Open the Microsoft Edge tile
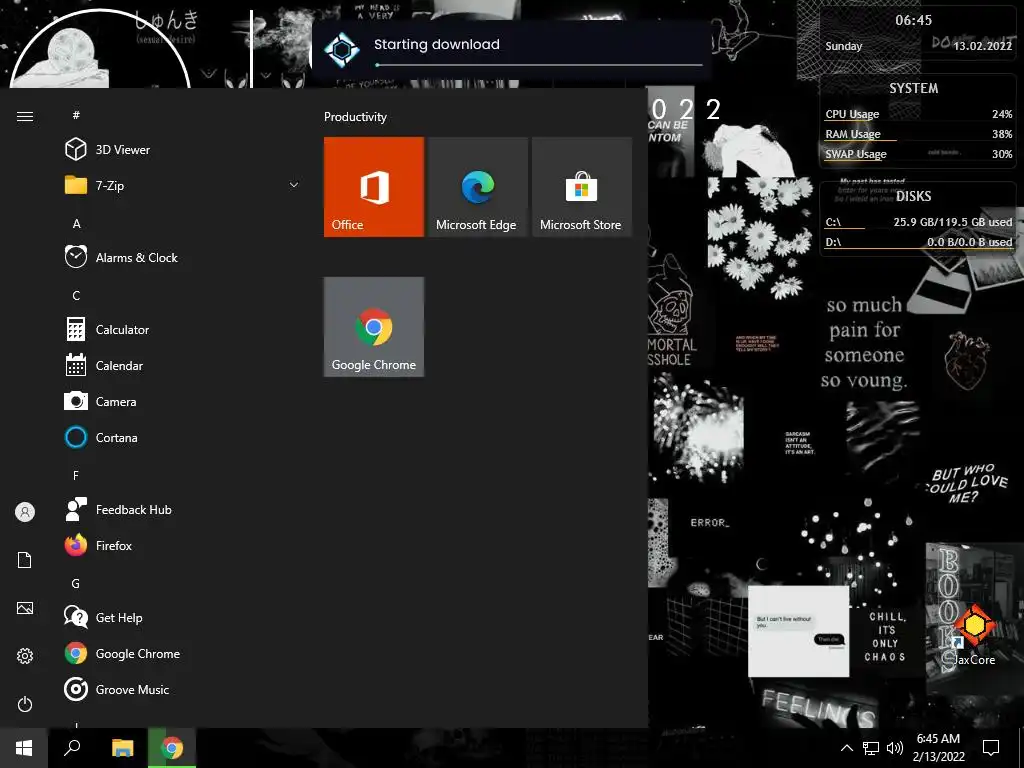 coord(477,187)
